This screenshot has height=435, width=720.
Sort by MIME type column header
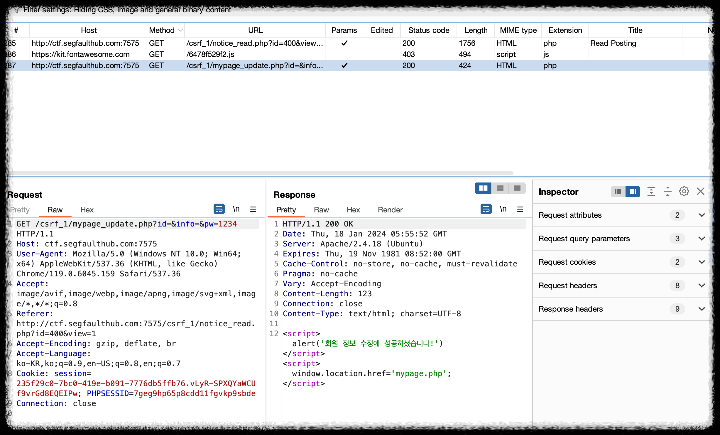click(x=518, y=30)
